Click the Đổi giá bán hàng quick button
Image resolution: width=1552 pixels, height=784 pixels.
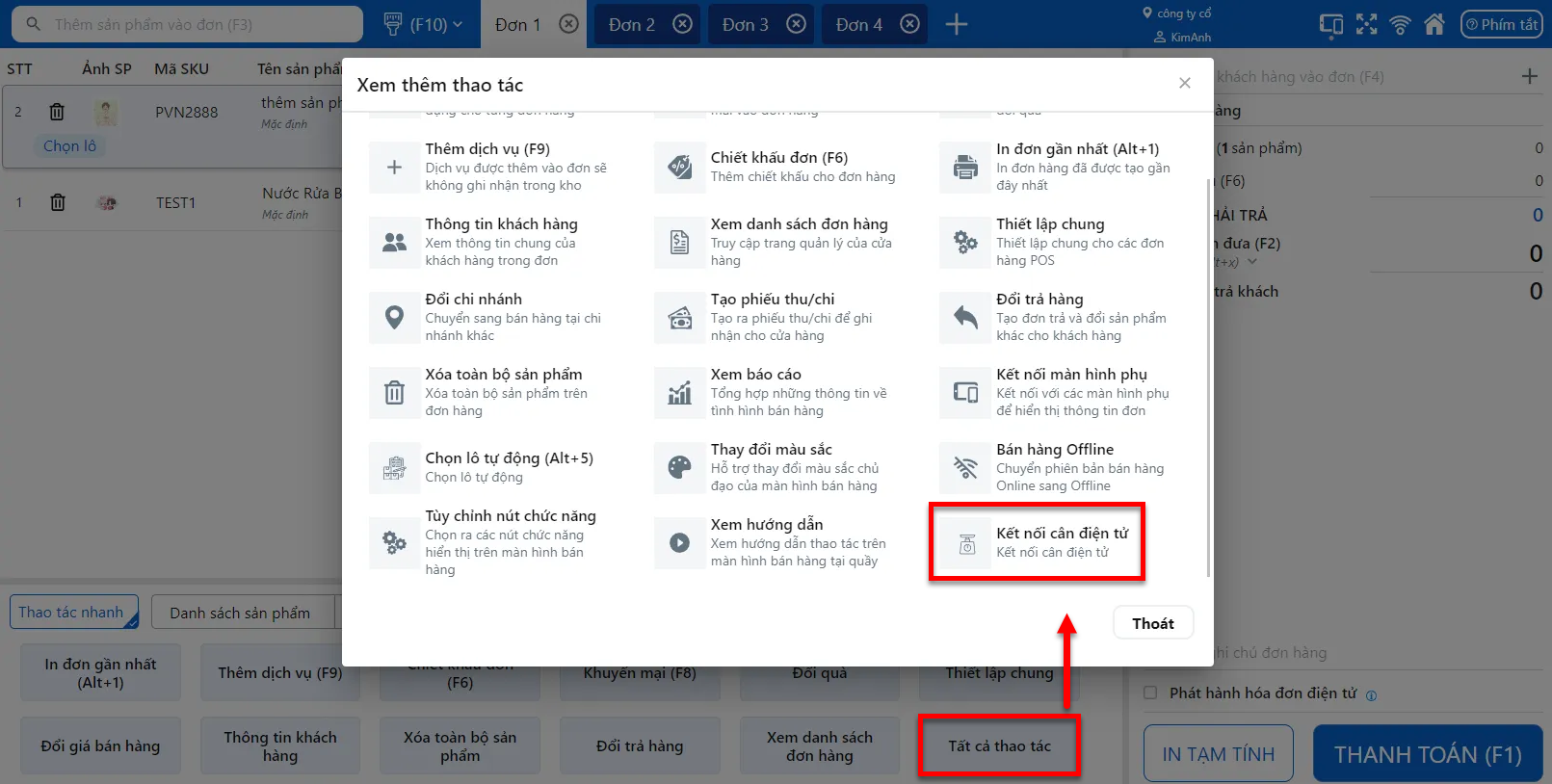(100, 745)
